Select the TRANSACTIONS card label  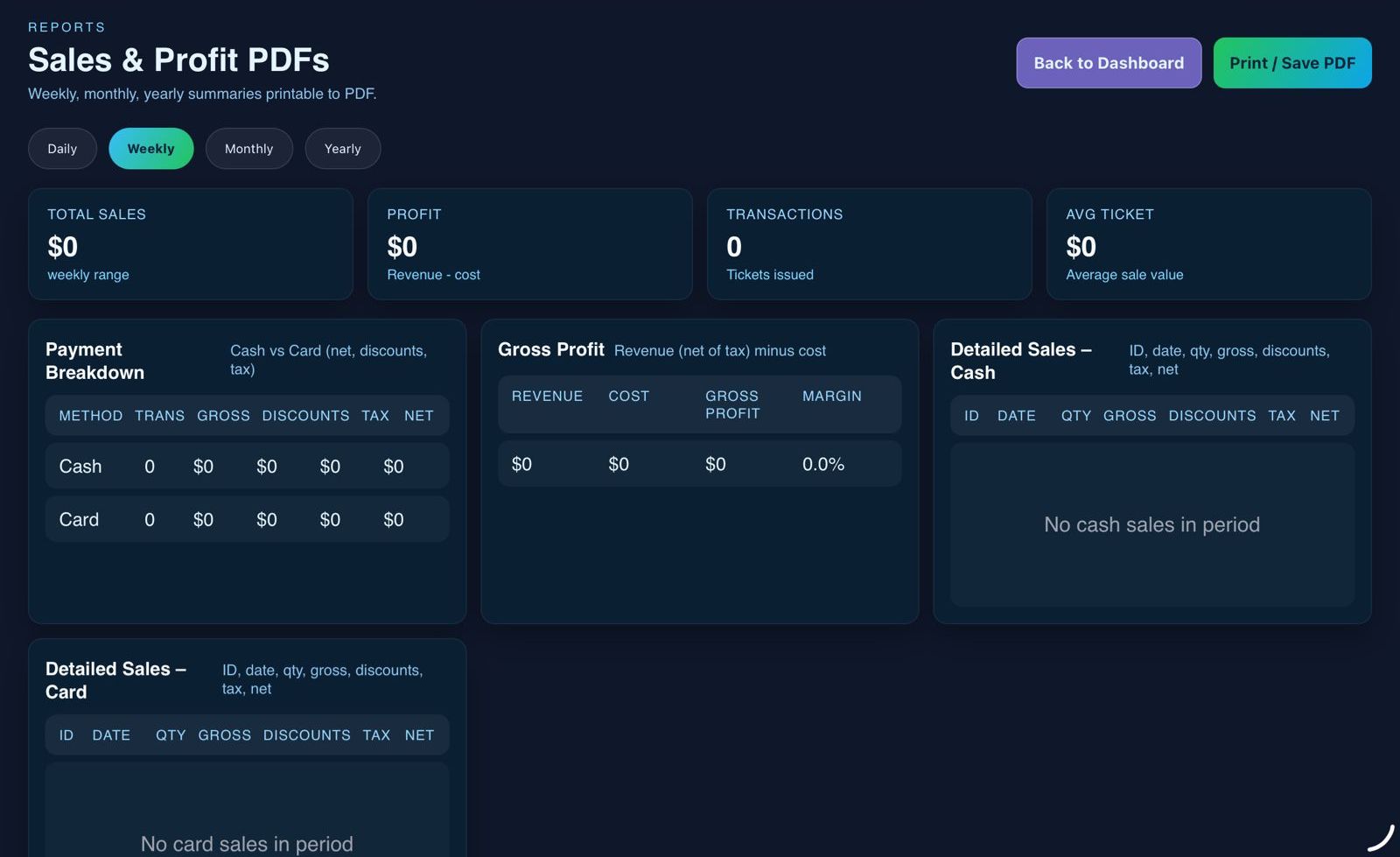point(785,214)
